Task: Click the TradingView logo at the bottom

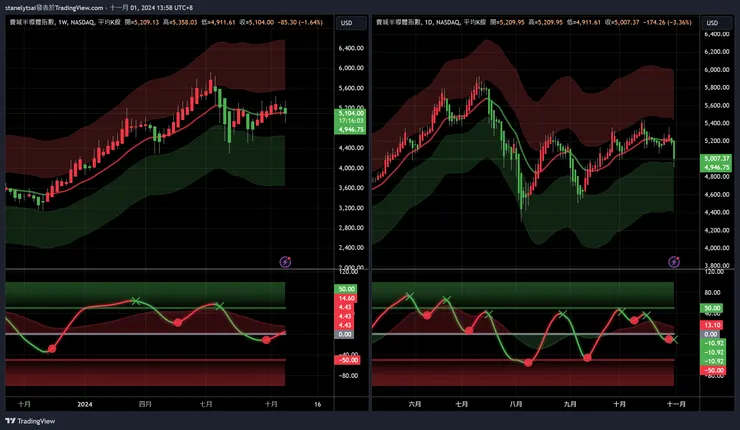Action: [x=30, y=421]
